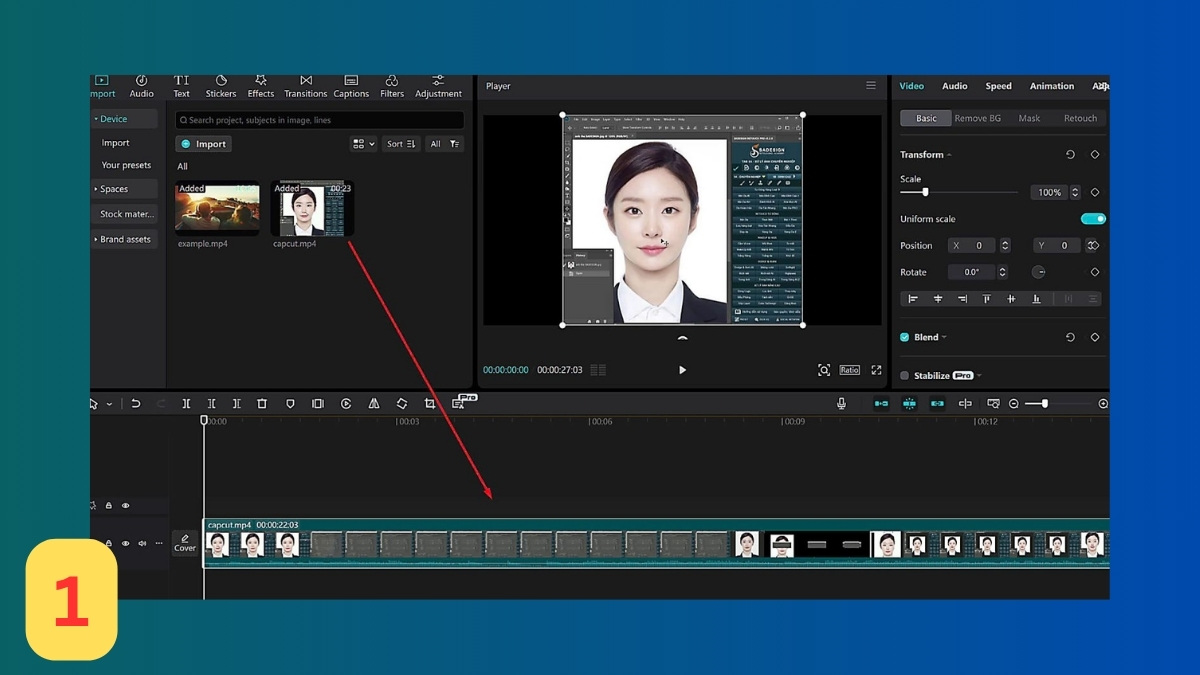Select the Split tool in the timeline toolbar
The height and width of the screenshot is (675, 1200).
(186, 403)
